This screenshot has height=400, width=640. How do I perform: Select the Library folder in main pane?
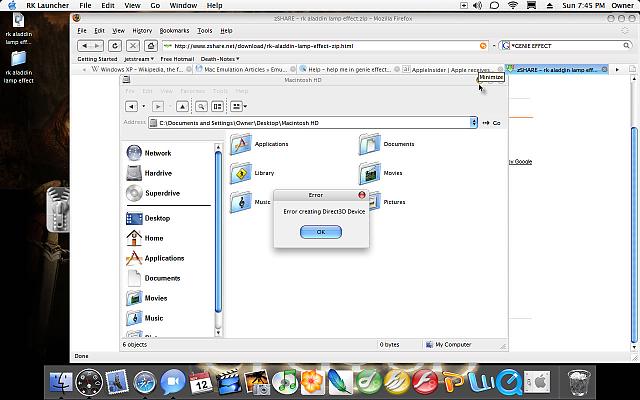pyautogui.click(x=252, y=173)
